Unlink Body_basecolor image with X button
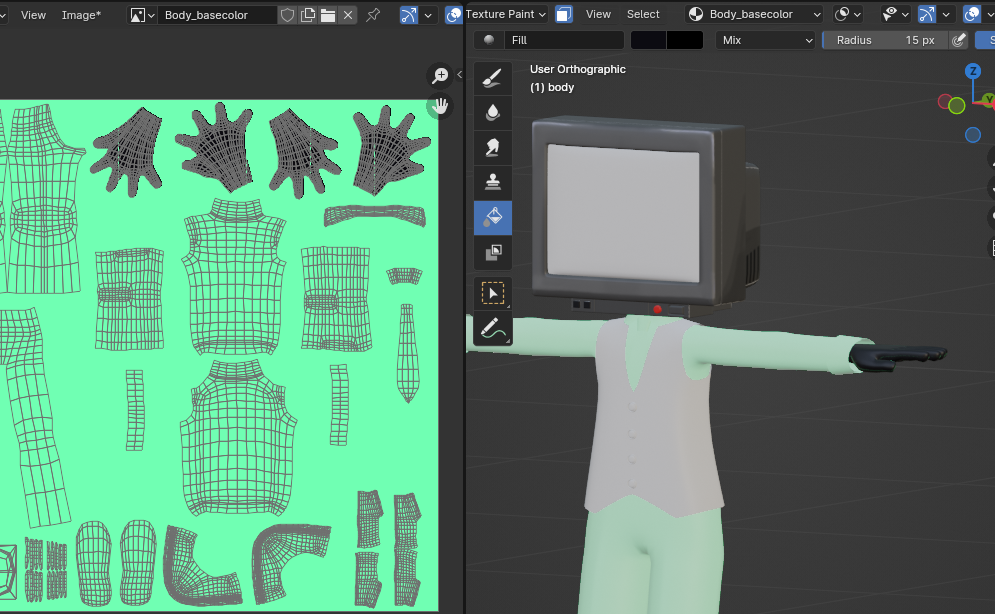The image size is (995, 614). click(x=348, y=15)
